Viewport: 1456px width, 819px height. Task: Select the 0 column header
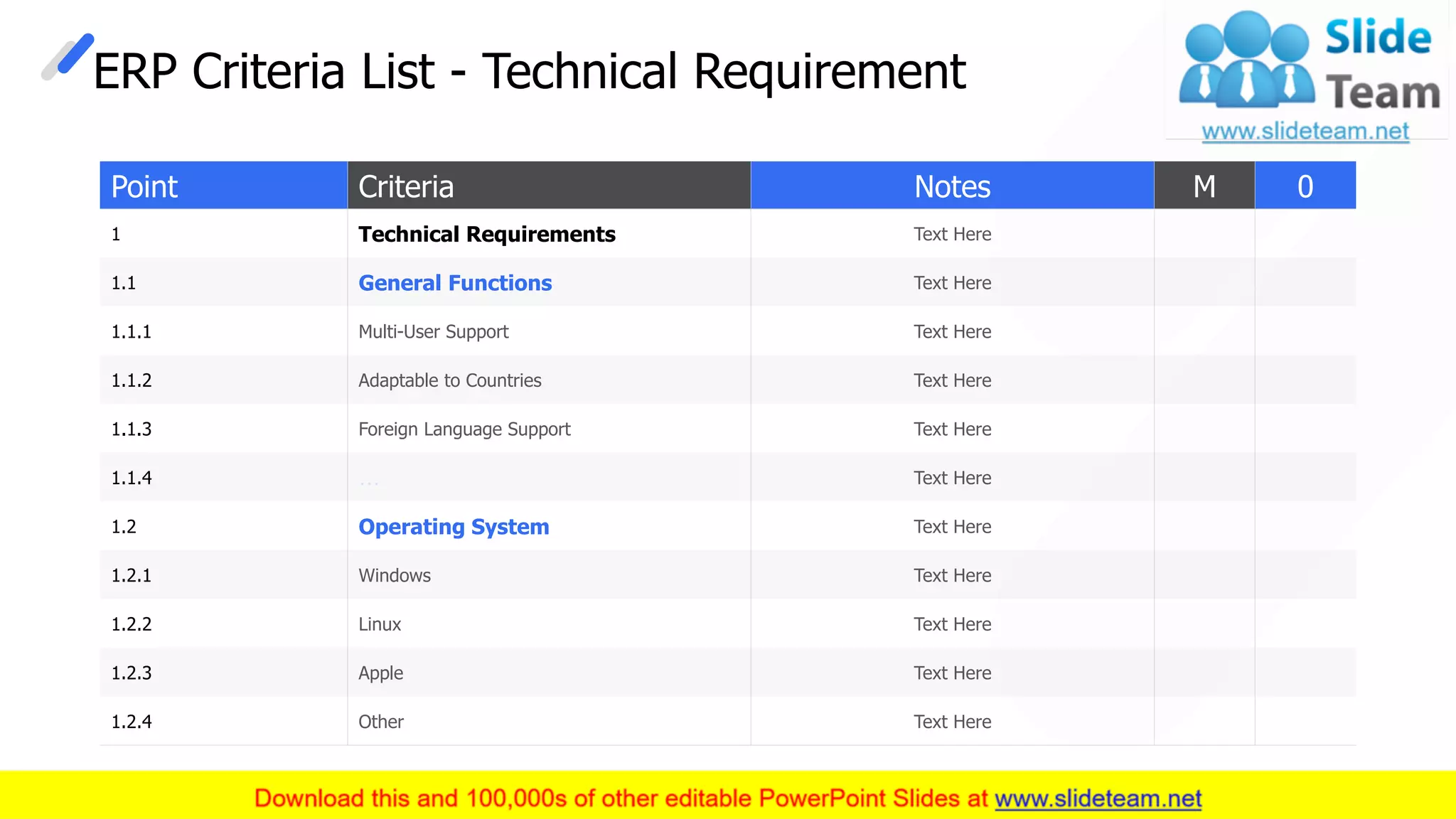pos(1305,186)
